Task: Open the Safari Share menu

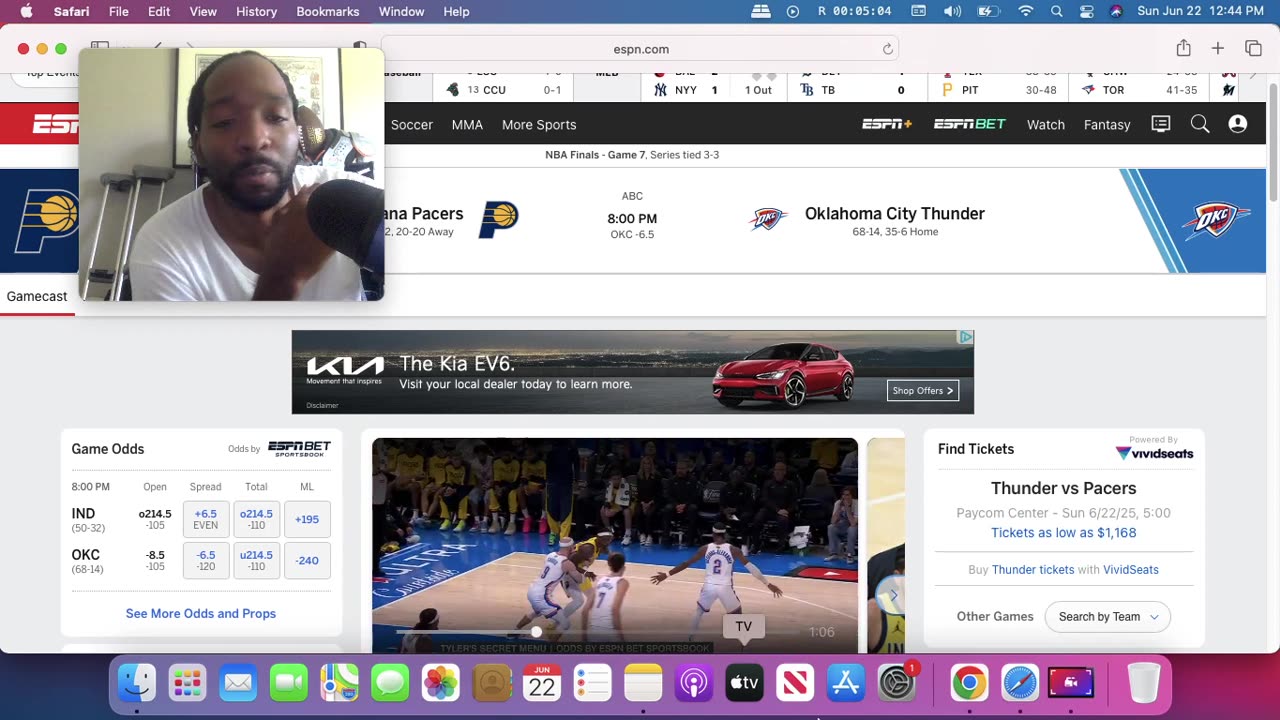Action: click(1183, 48)
